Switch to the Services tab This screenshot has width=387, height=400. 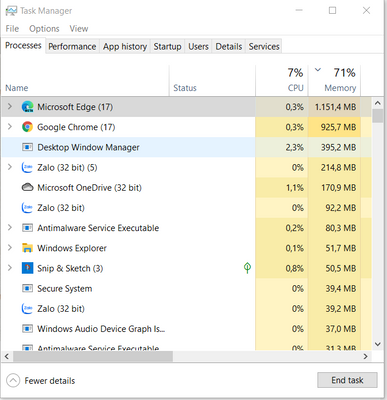(264, 47)
